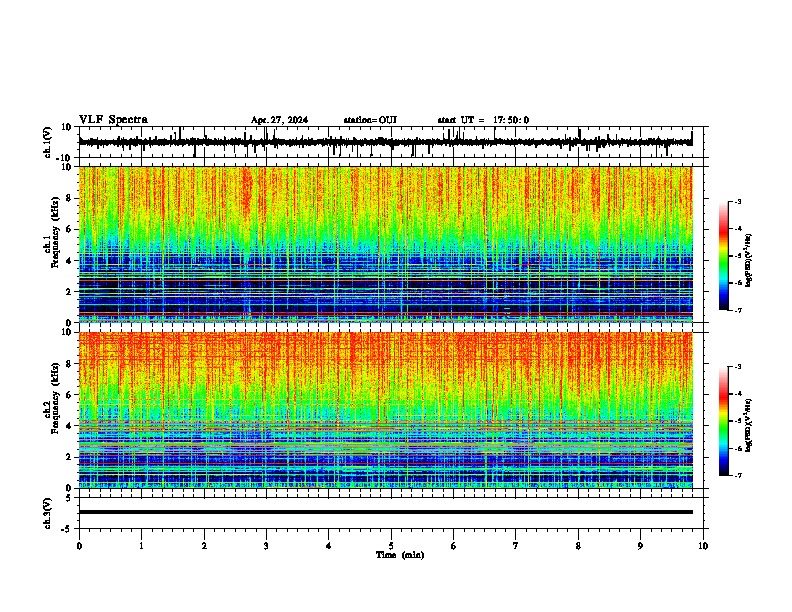Click the "-3" label on ch.1 colorbar

click(737, 201)
